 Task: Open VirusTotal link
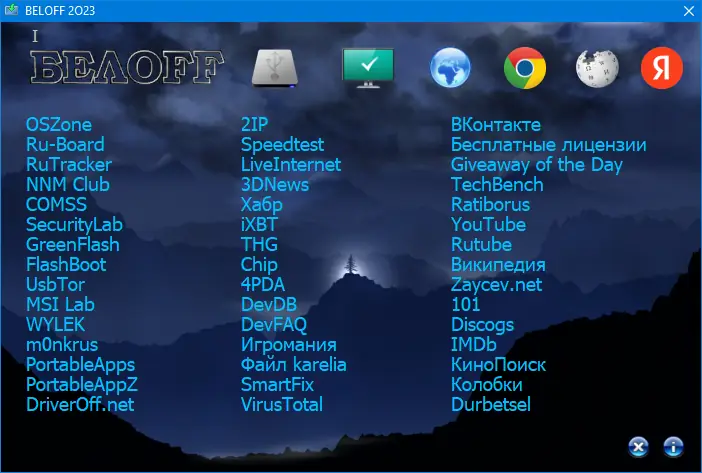click(x=282, y=405)
